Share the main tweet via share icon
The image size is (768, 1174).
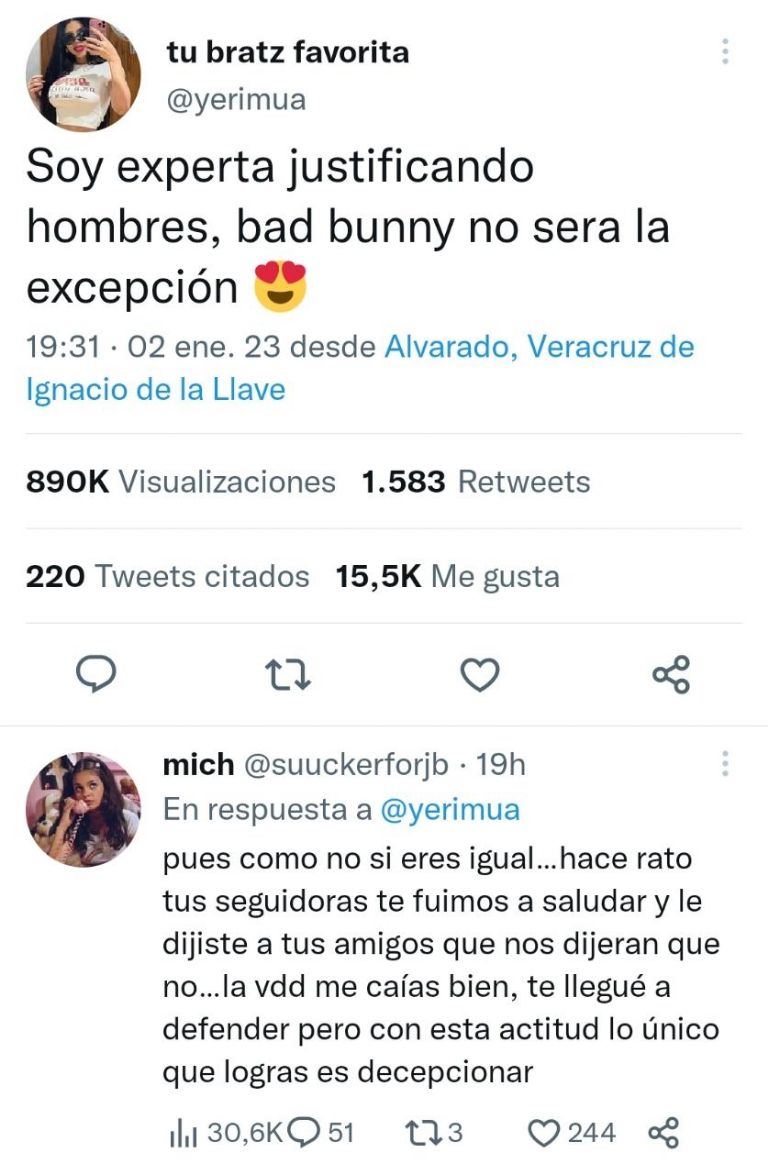point(671,674)
